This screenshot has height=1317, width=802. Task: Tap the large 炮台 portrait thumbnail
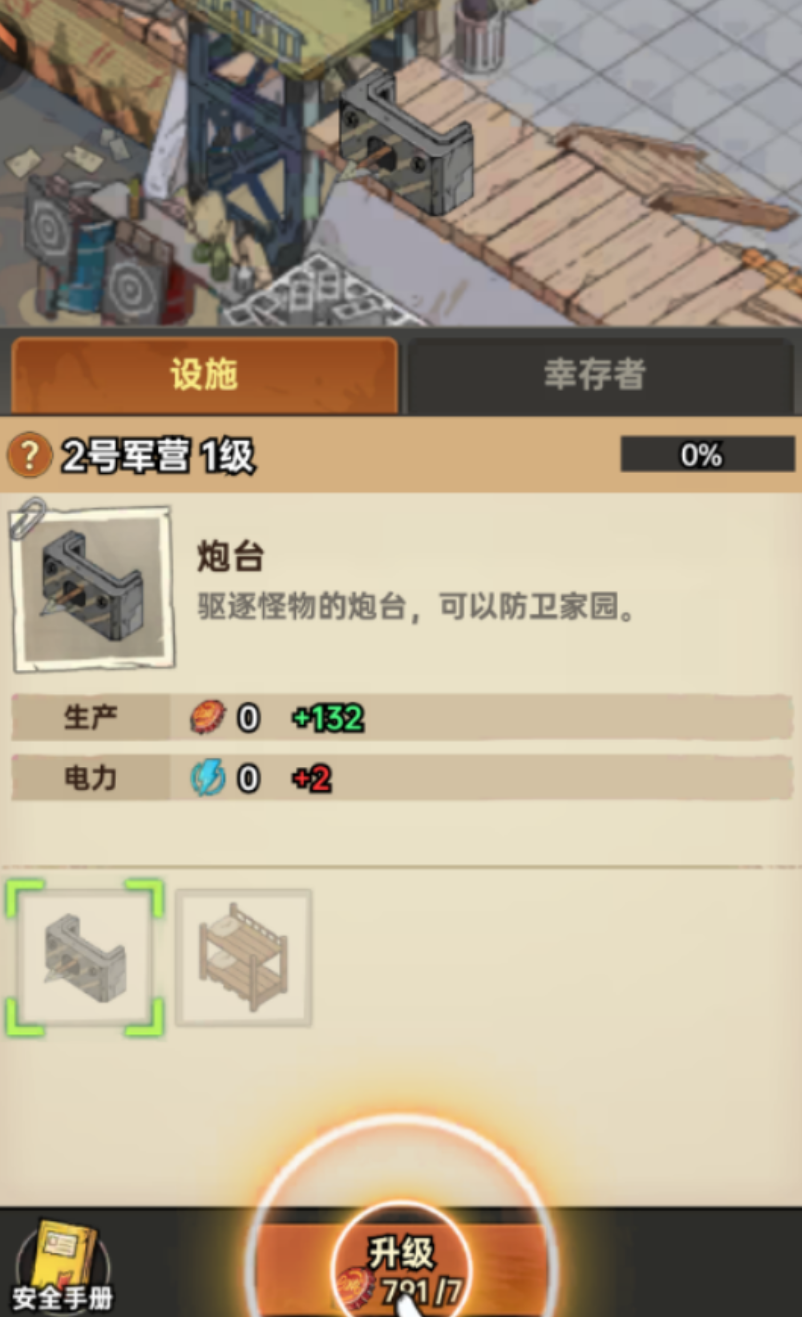[92, 591]
